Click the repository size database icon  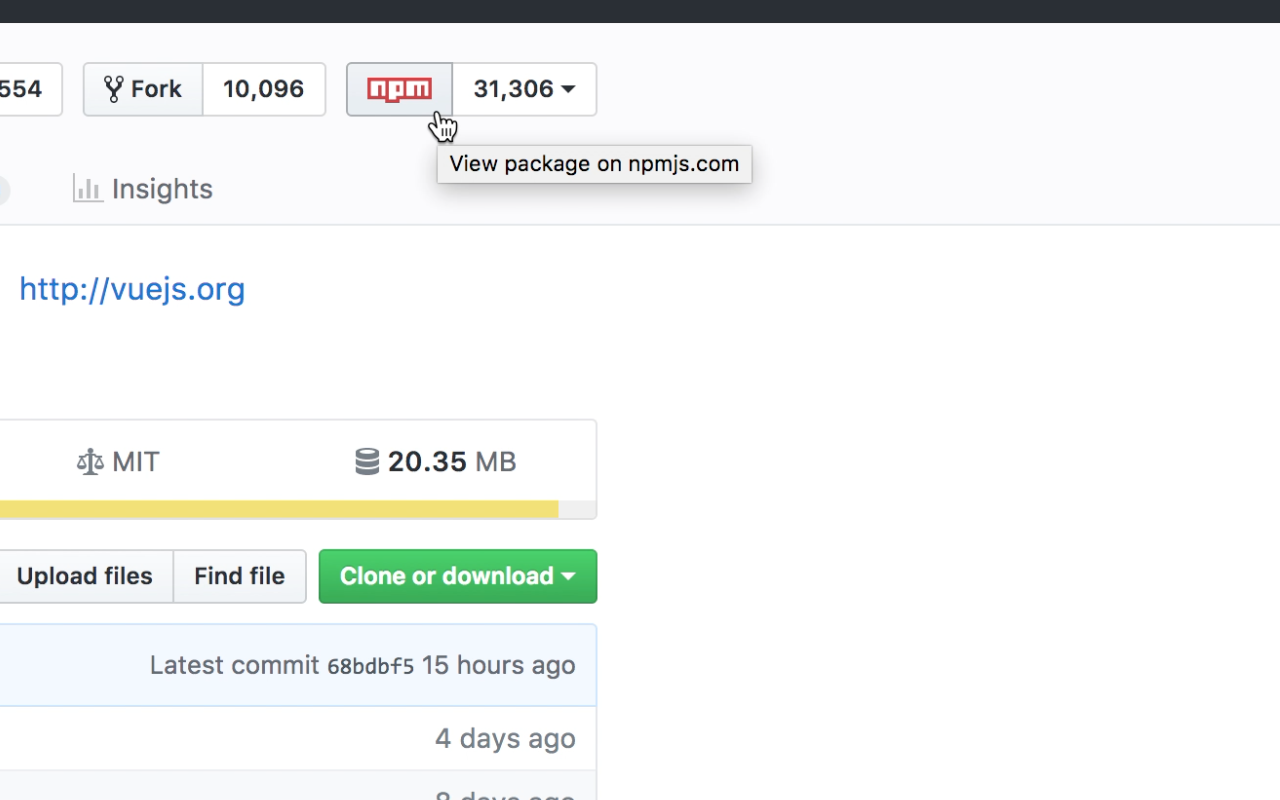(x=366, y=461)
